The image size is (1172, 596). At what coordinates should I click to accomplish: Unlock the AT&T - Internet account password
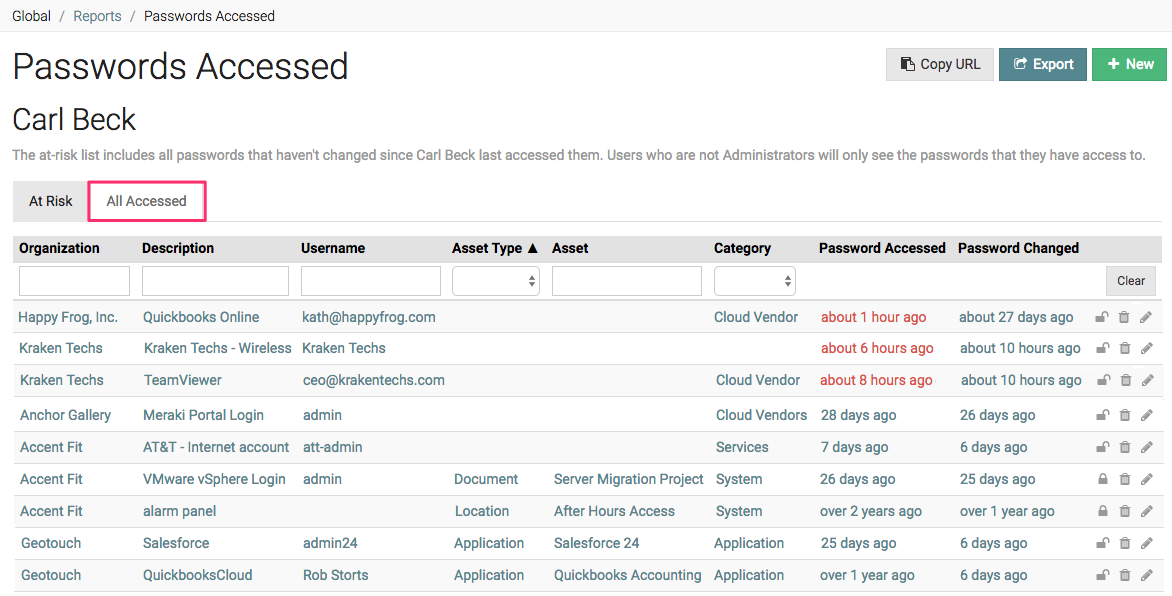pyautogui.click(x=1102, y=447)
